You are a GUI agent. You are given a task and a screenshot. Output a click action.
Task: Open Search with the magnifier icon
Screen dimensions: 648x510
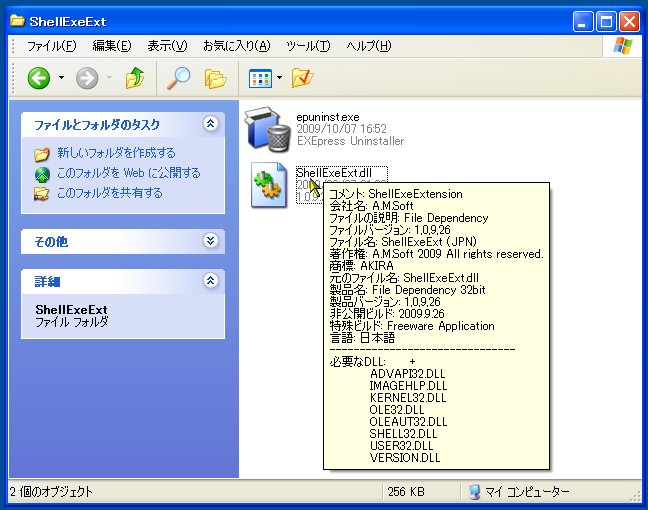point(178,78)
